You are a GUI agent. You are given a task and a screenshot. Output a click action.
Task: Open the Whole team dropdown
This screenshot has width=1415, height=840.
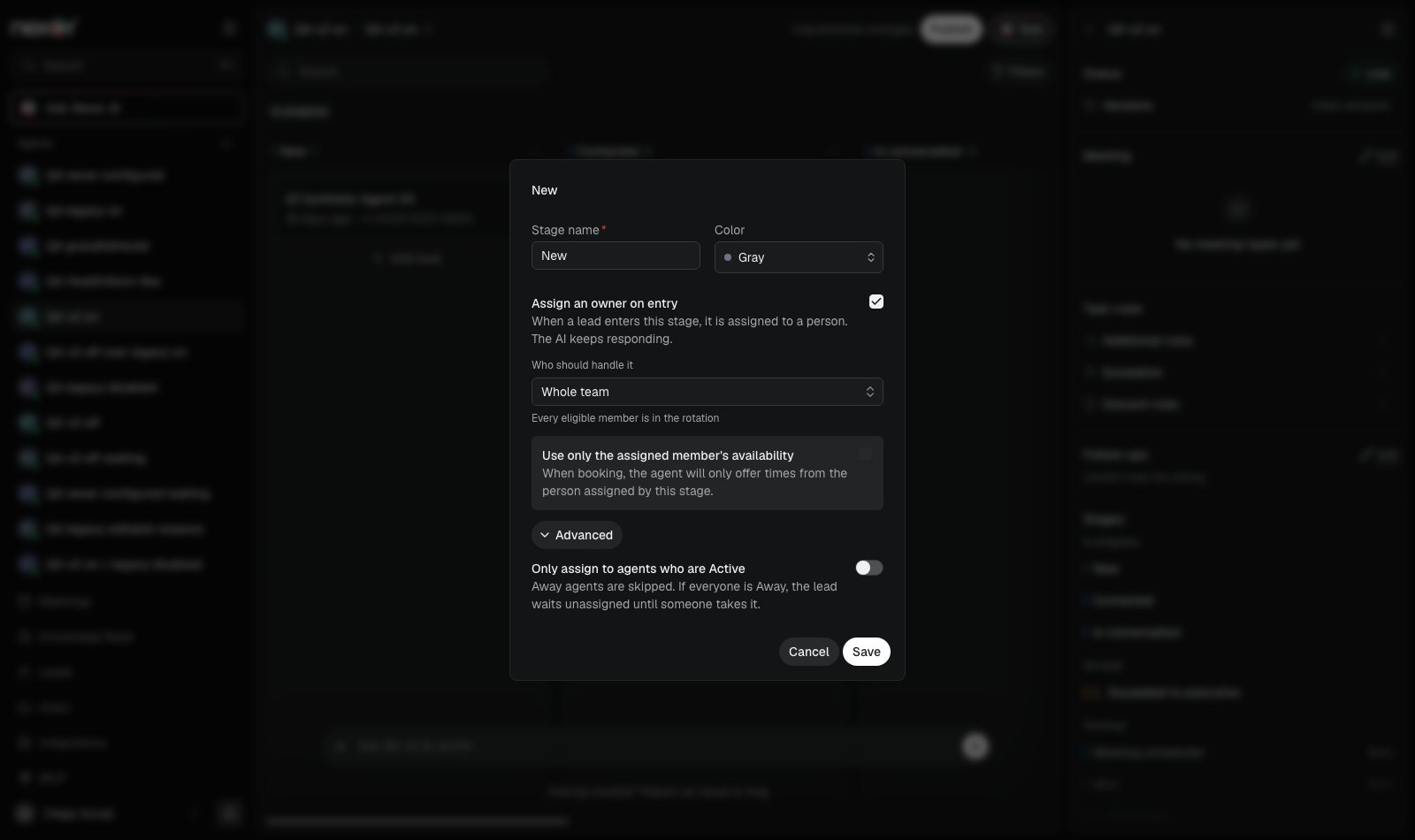click(x=707, y=392)
